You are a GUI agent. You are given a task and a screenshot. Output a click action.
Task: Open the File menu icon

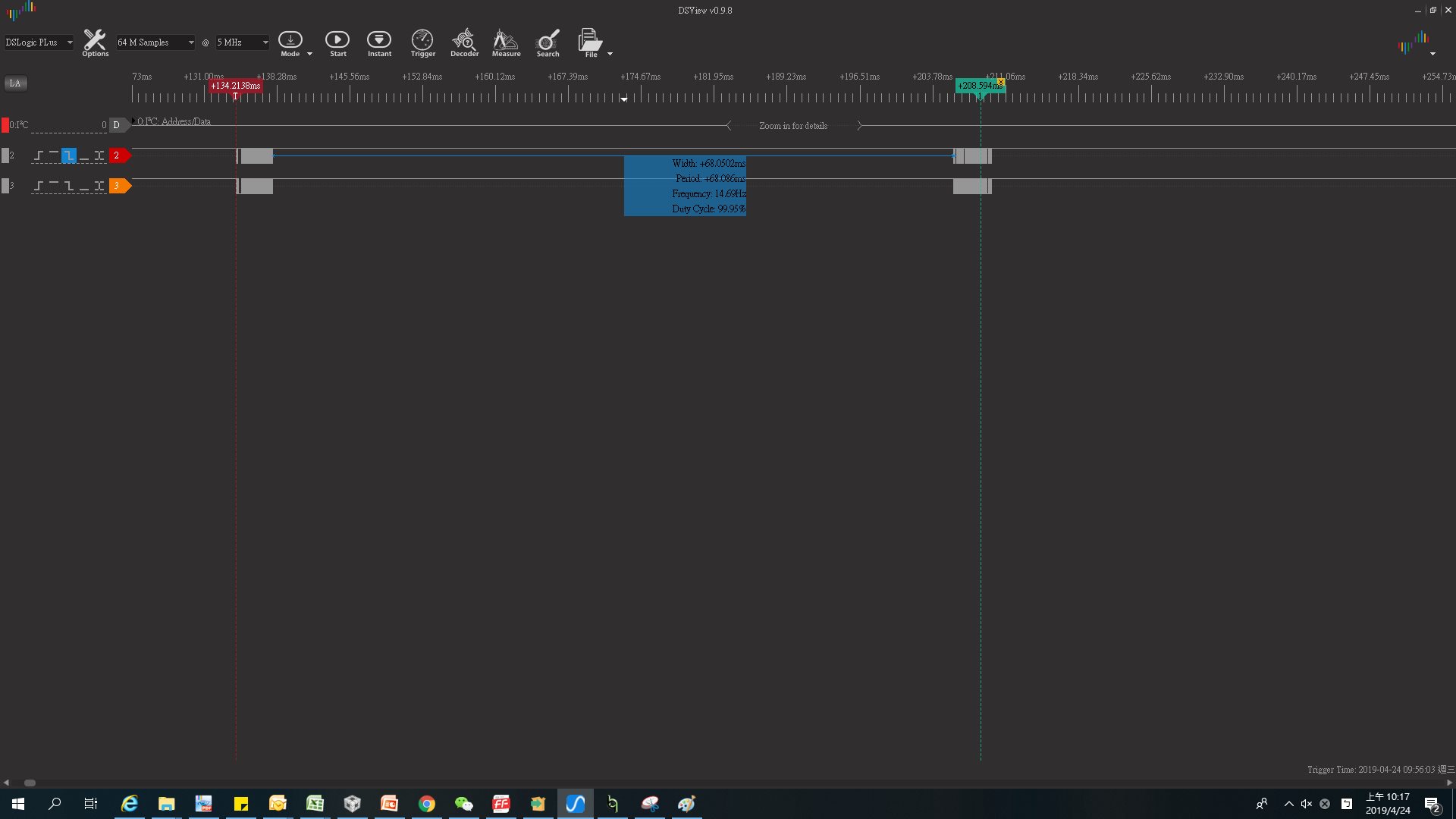[590, 42]
